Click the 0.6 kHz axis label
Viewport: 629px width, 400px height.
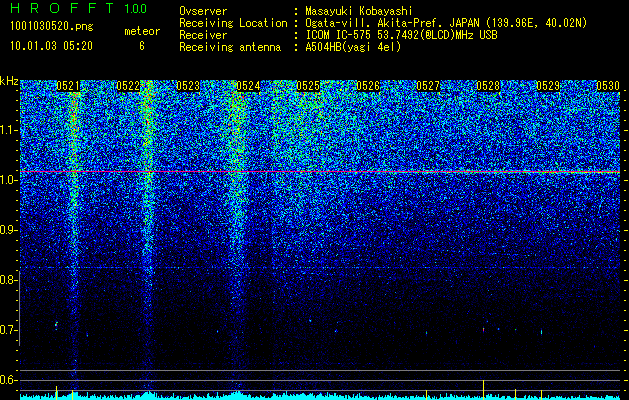tap(8, 380)
